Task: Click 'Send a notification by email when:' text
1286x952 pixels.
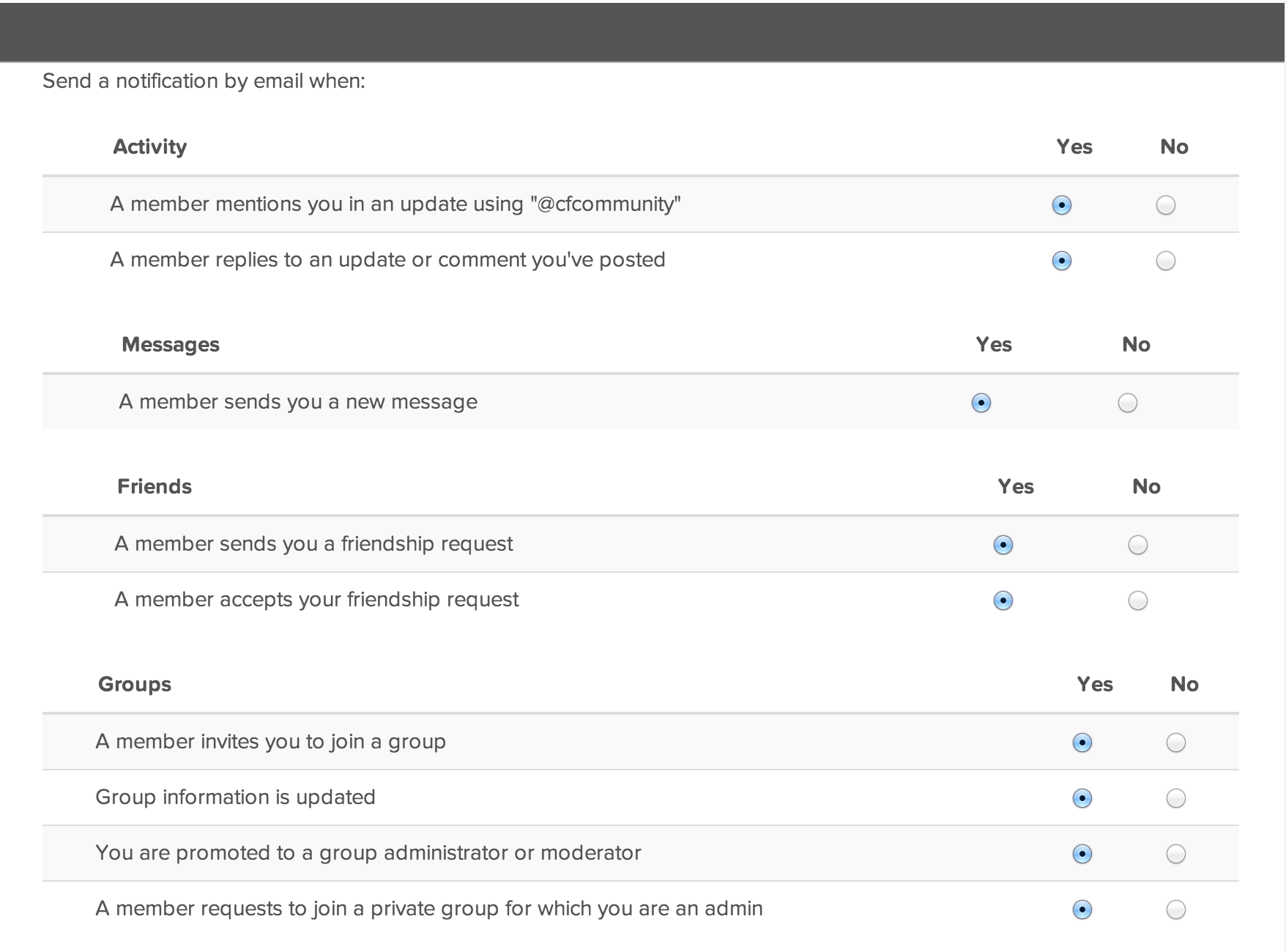Action: [x=204, y=81]
